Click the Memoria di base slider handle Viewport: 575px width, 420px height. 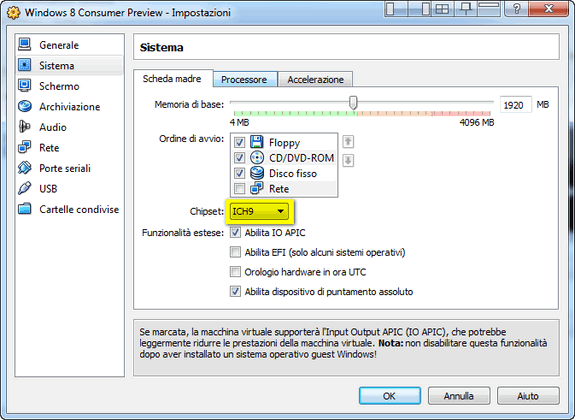pyautogui.click(x=353, y=103)
